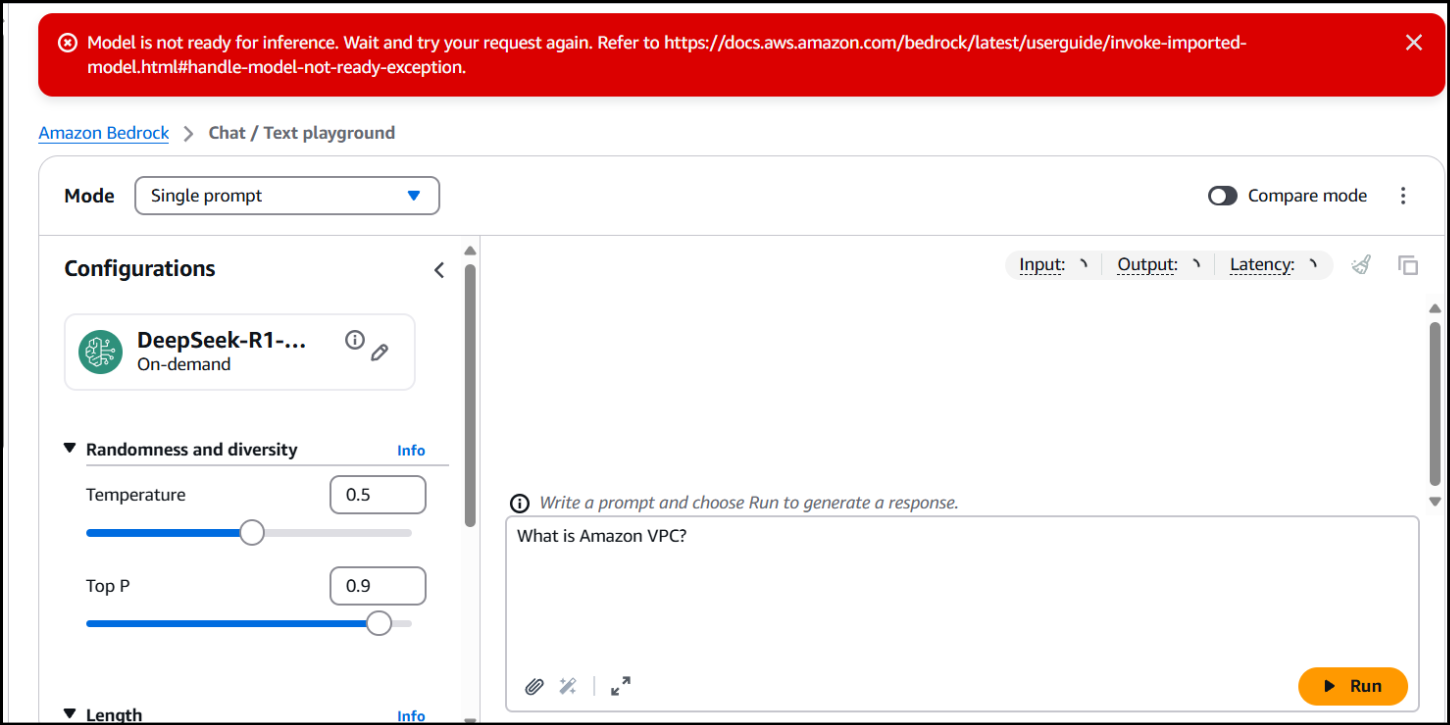1450x725 pixels.
Task: Collapse Randomness and diversity section
Action: (x=69, y=448)
